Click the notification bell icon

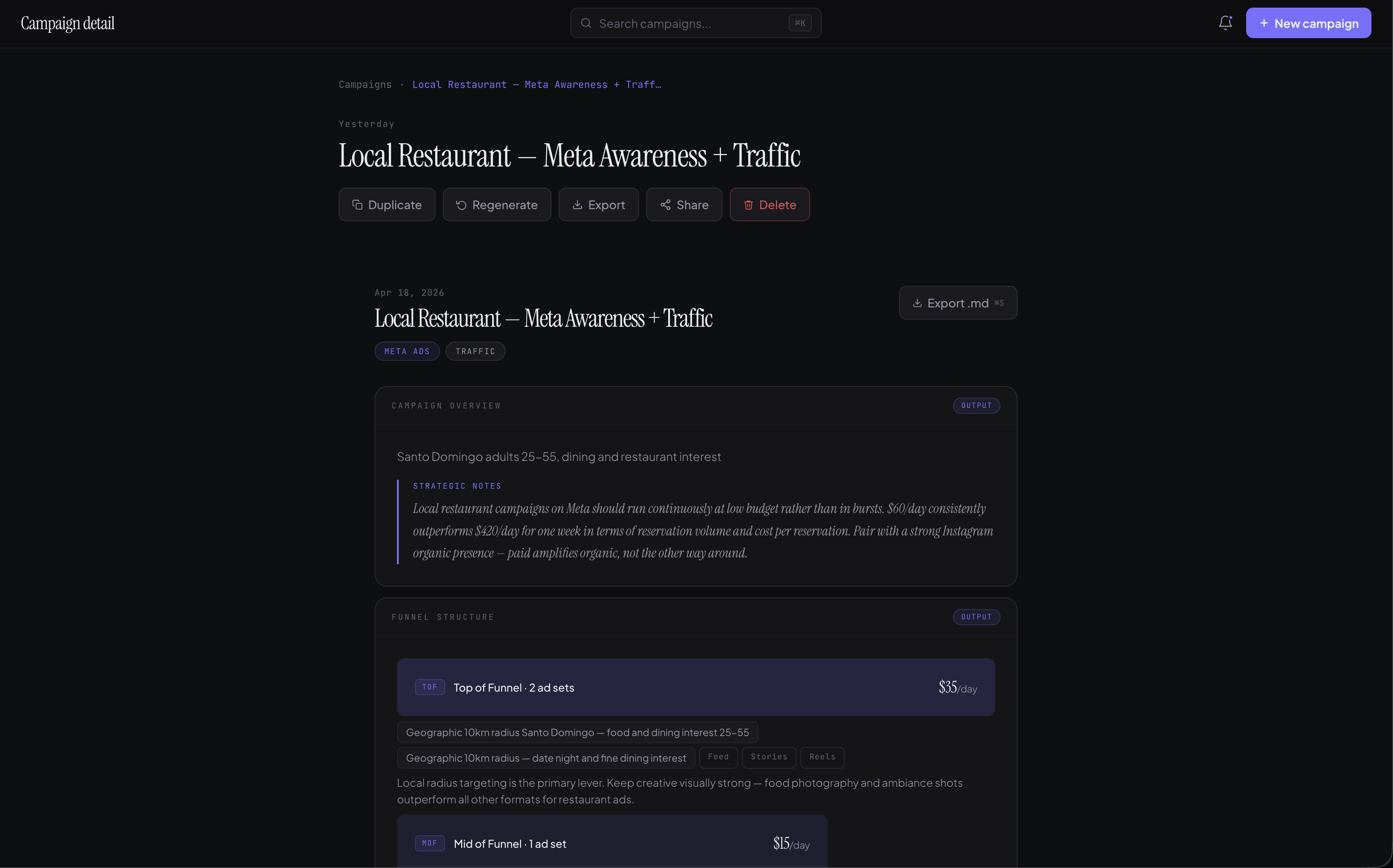(1225, 23)
